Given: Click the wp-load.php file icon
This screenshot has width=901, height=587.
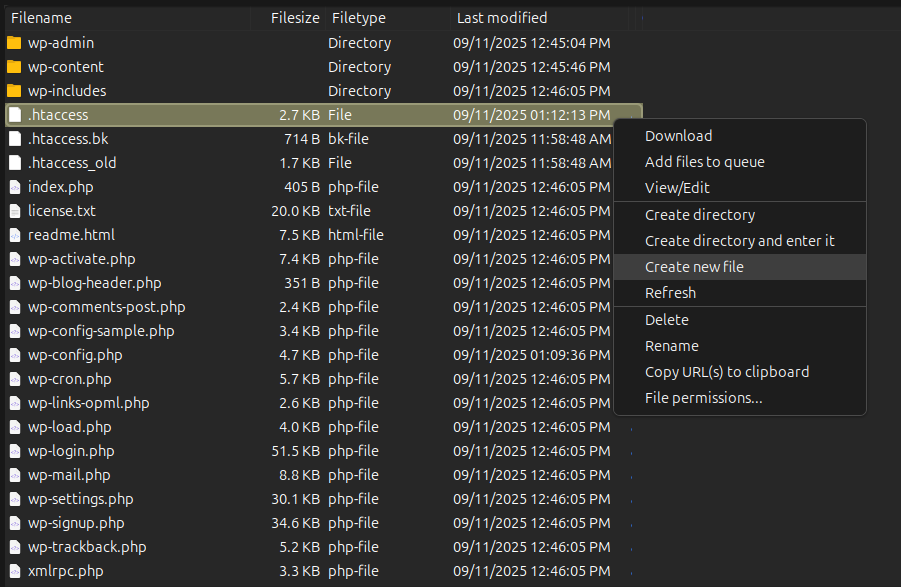Looking at the screenshot, I should click(x=15, y=427).
